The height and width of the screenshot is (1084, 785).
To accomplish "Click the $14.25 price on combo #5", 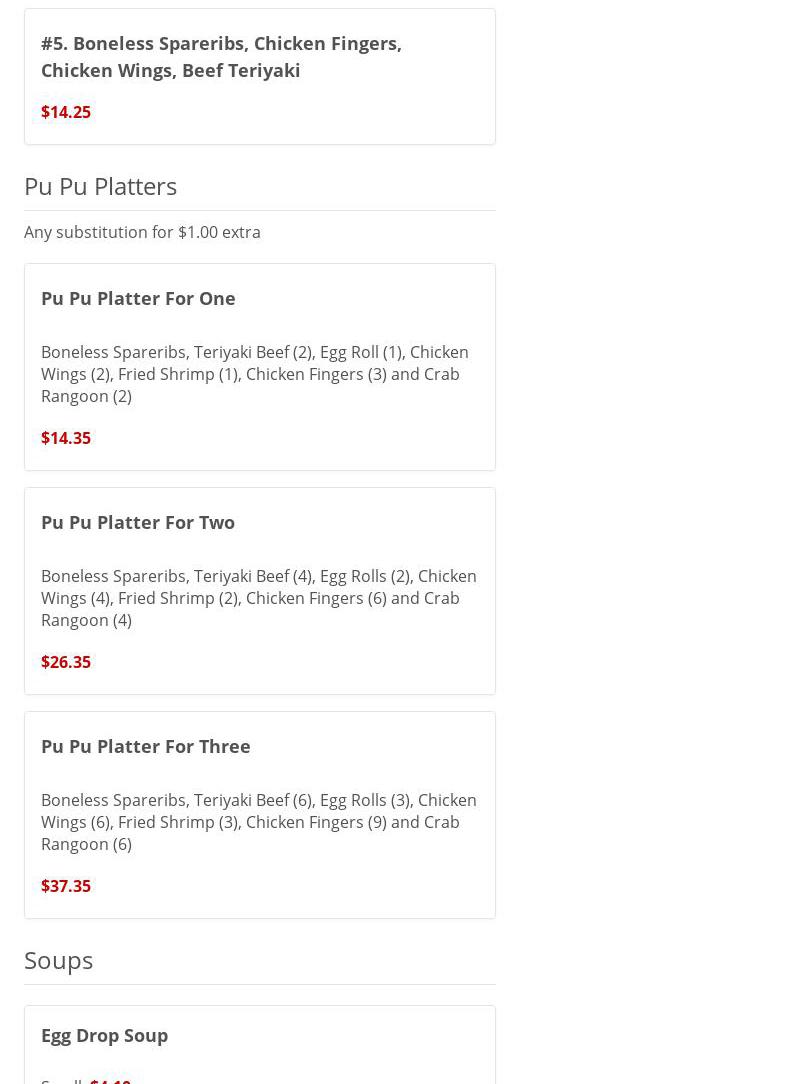I will pos(66,112).
